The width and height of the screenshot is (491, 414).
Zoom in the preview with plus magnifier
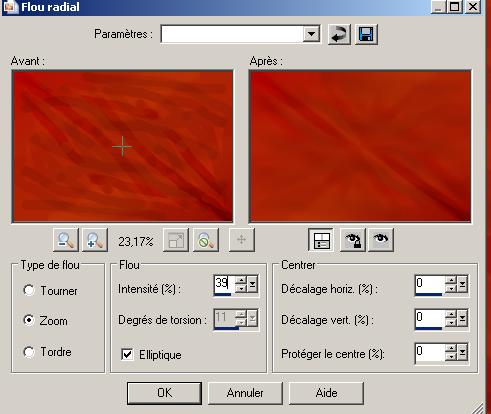tap(95, 240)
